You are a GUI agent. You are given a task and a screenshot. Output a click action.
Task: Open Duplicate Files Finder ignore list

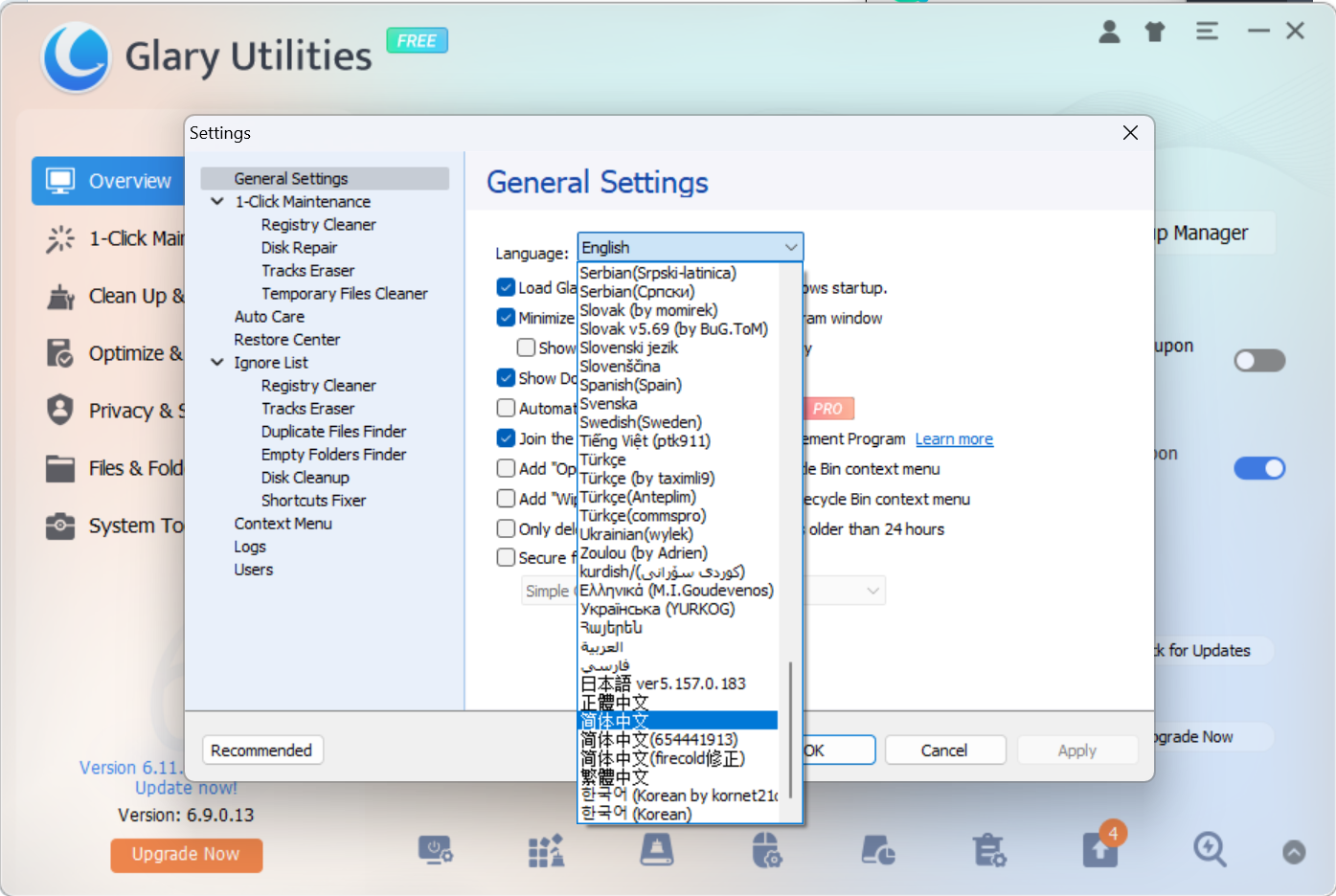click(x=333, y=432)
